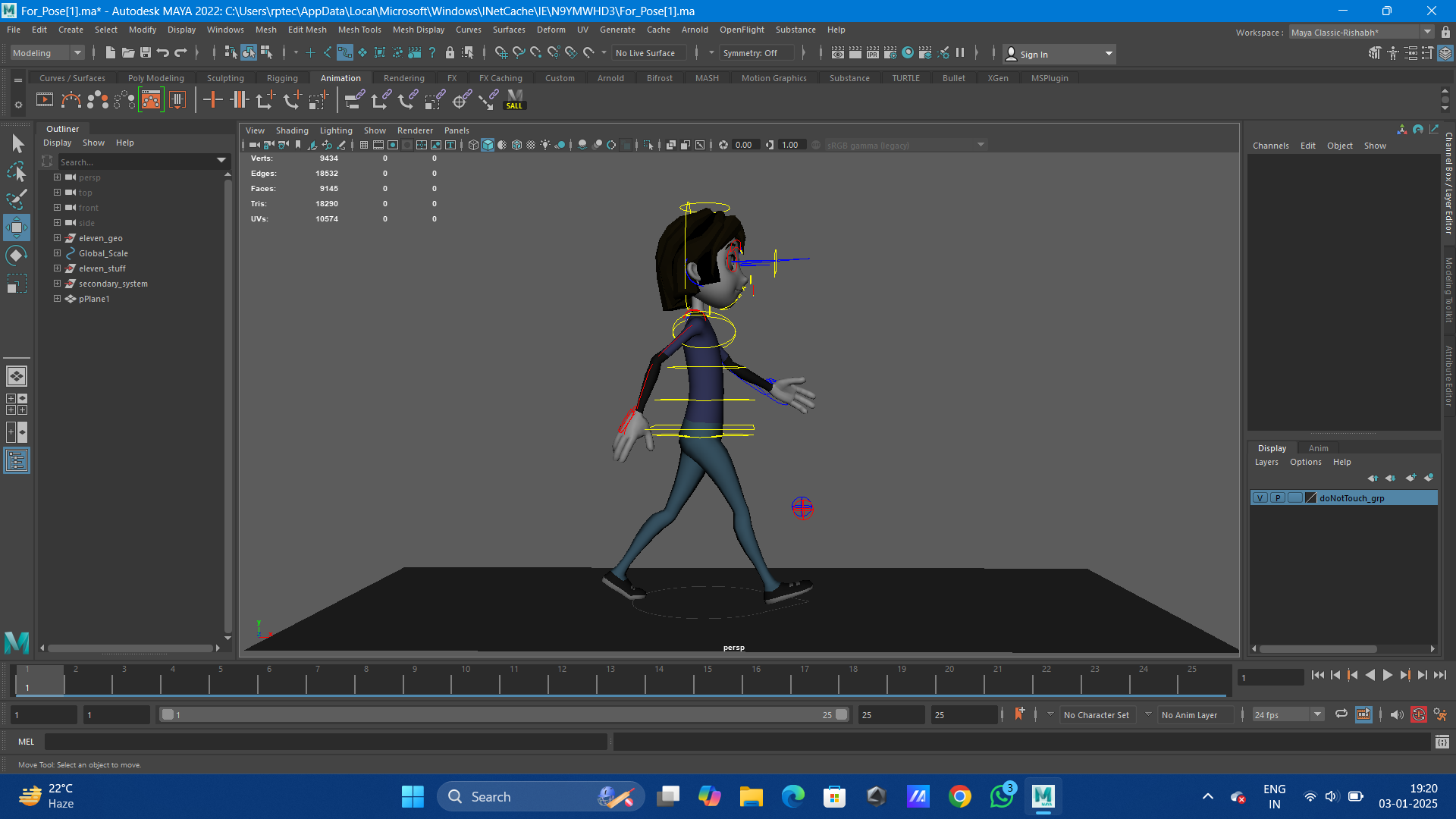Click the Ghost shelf icon
Viewport: 1456px width, 819px height.
tap(98, 99)
